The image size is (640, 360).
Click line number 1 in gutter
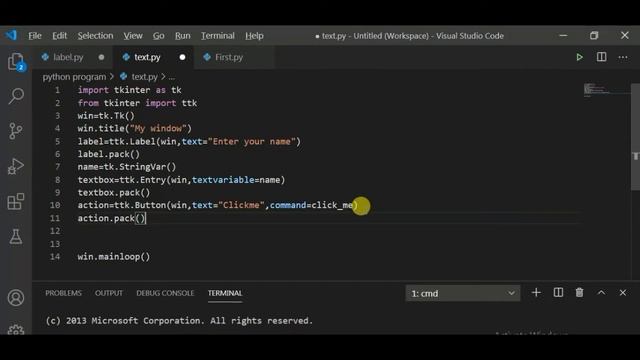pyautogui.click(x=58, y=90)
